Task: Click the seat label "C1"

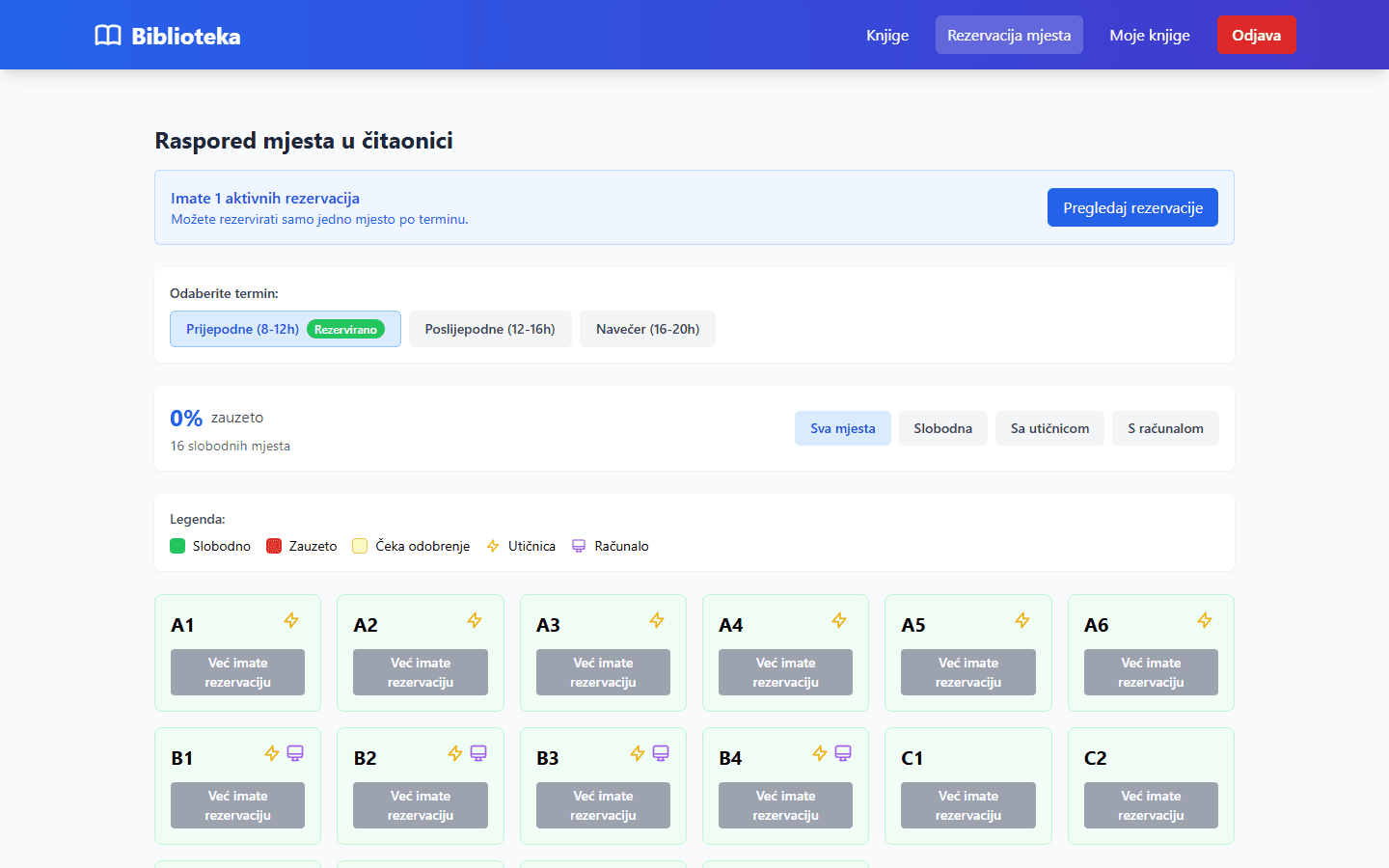Action: click(912, 758)
